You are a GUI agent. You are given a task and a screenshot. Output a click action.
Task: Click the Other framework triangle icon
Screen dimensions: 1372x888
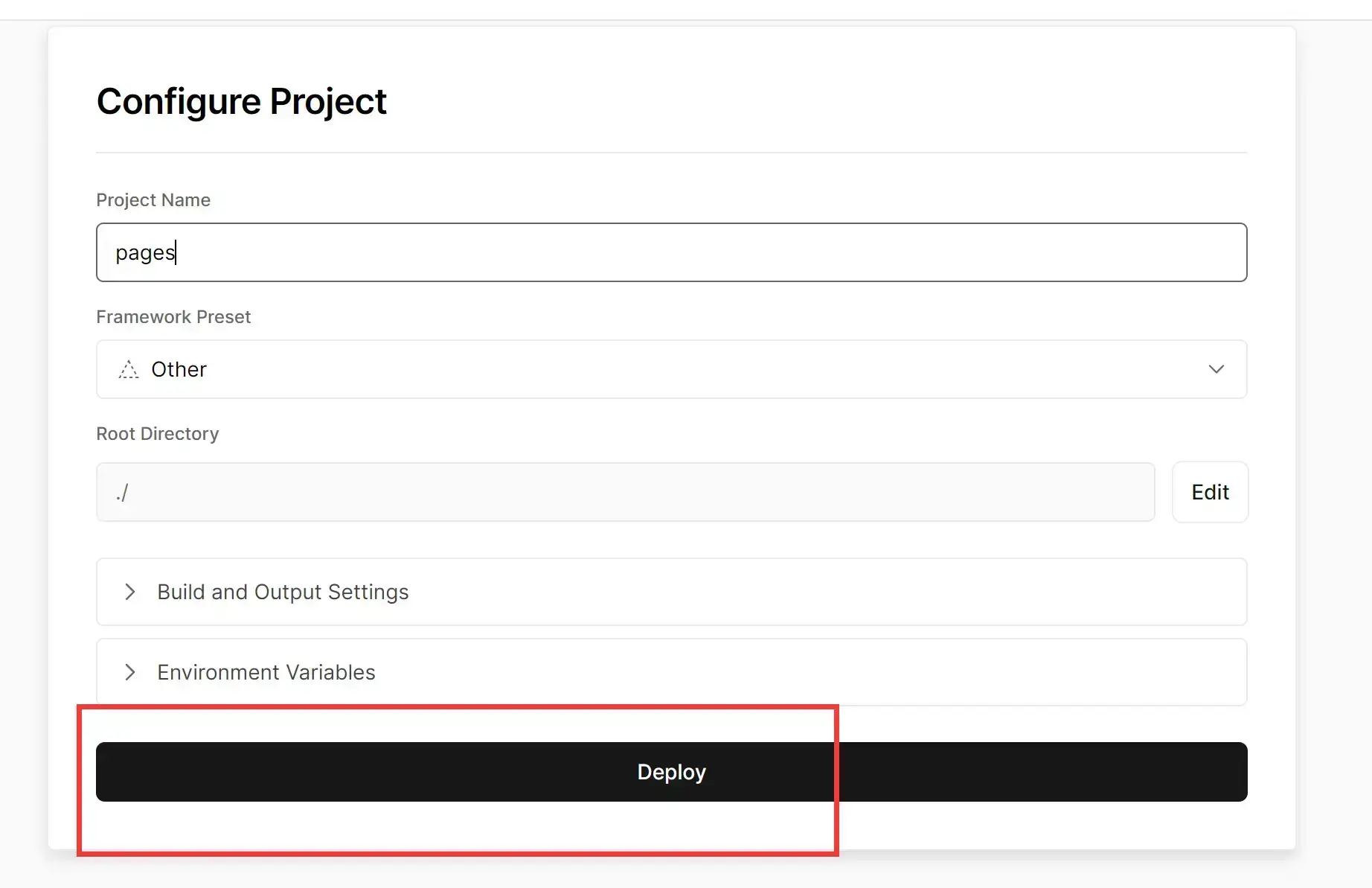click(x=129, y=369)
